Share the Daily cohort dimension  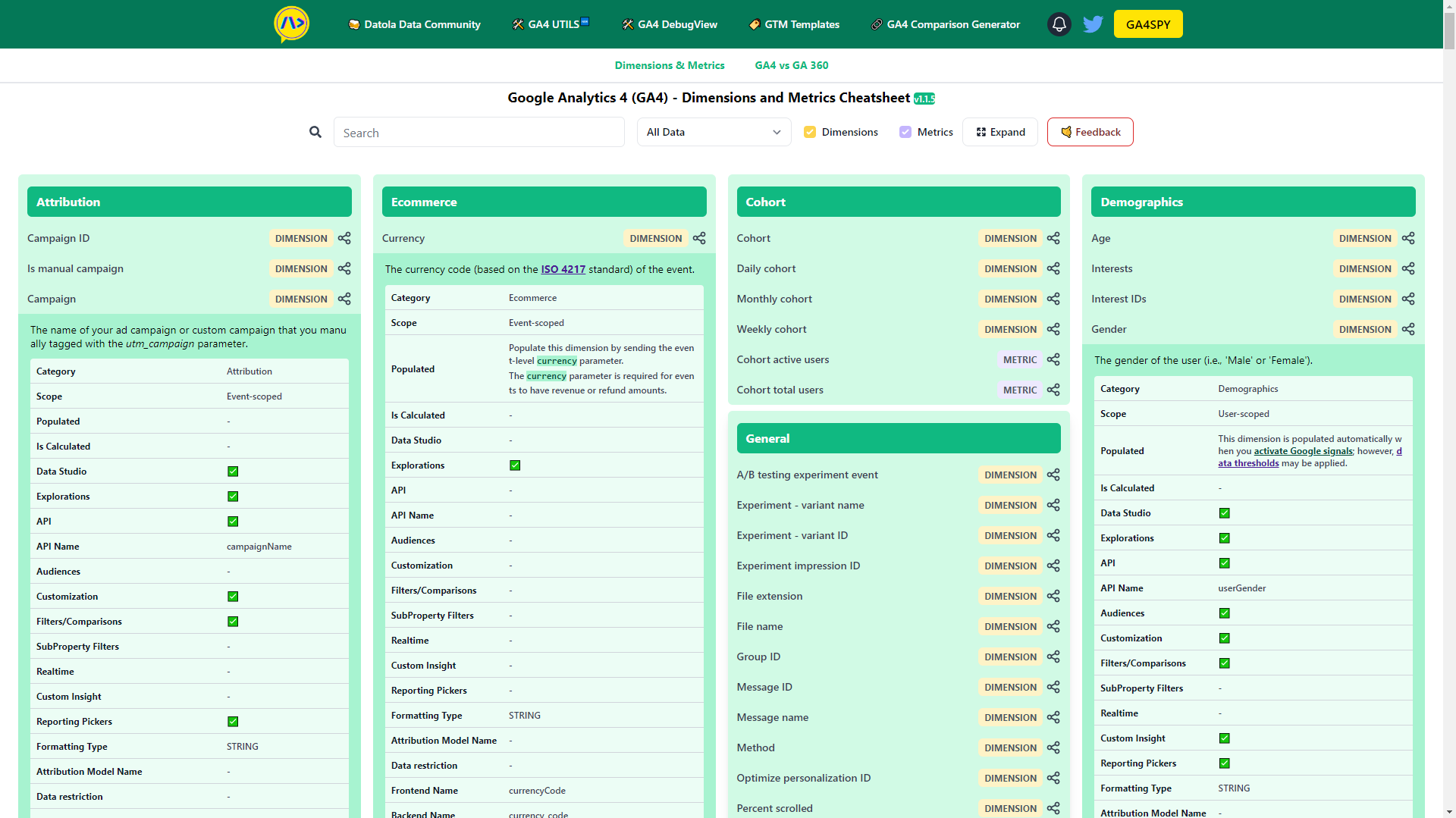1053,268
